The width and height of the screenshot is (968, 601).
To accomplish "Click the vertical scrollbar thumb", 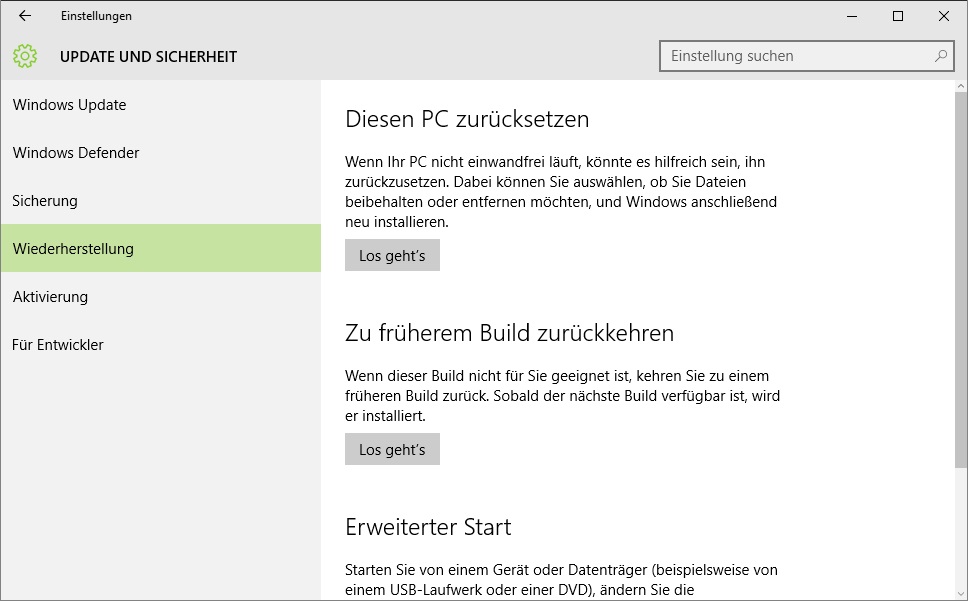I will click(960, 280).
